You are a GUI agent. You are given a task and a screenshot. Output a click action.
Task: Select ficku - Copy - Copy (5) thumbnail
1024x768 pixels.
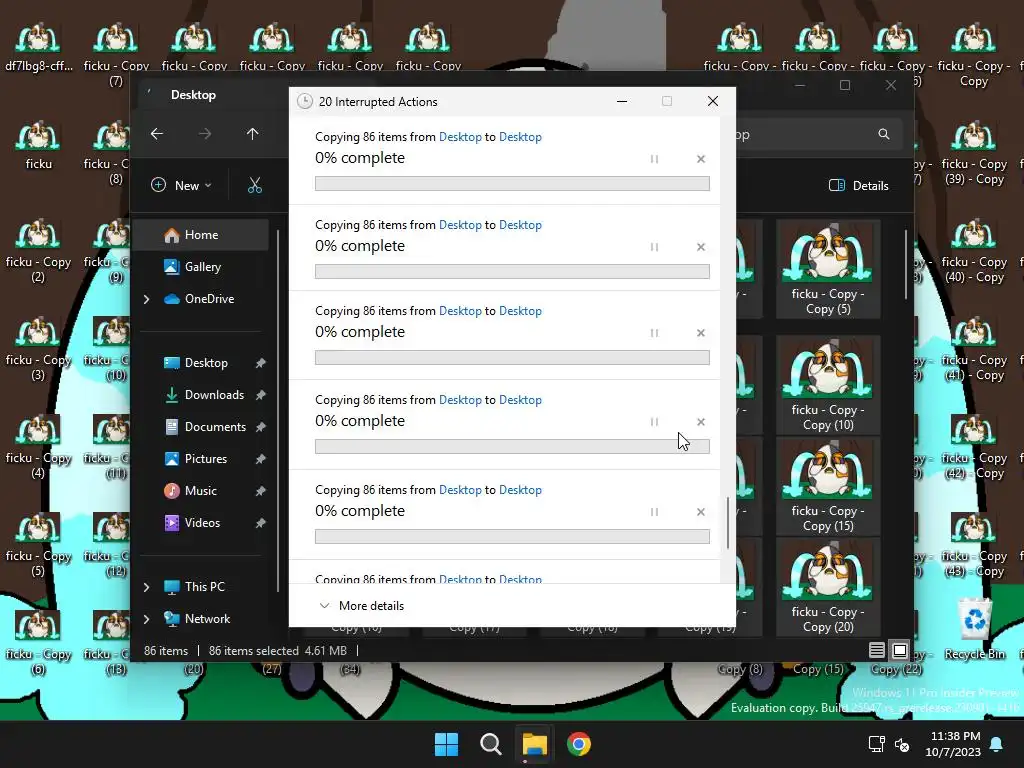click(827, 270)
